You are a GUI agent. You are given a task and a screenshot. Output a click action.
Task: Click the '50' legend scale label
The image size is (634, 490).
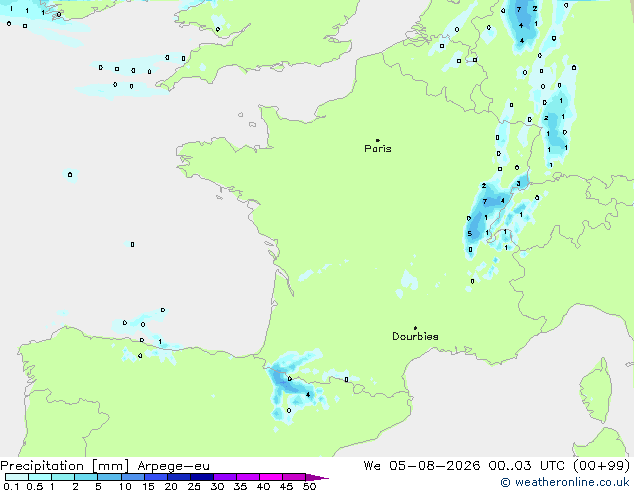pyautogui.click(x=309, y=486)
